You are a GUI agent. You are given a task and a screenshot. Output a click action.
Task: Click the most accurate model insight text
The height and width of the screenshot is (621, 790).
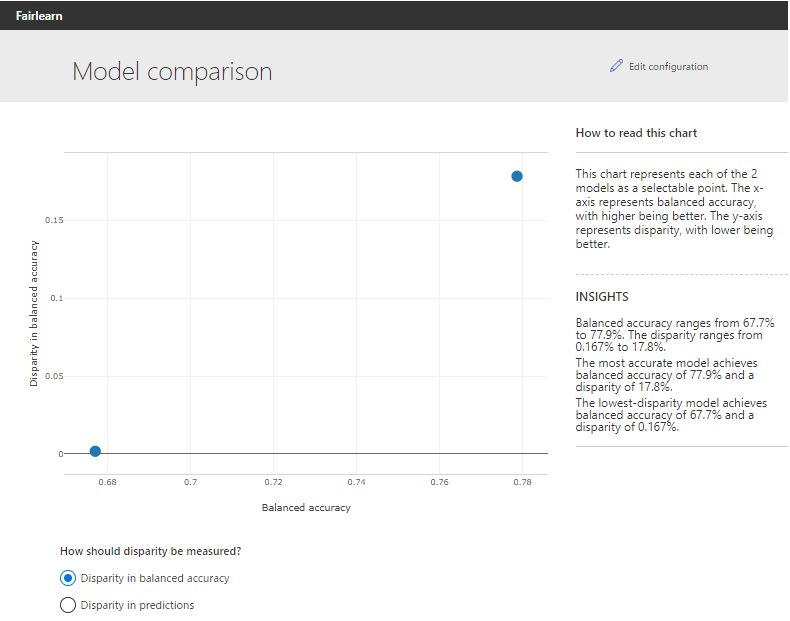666,375
